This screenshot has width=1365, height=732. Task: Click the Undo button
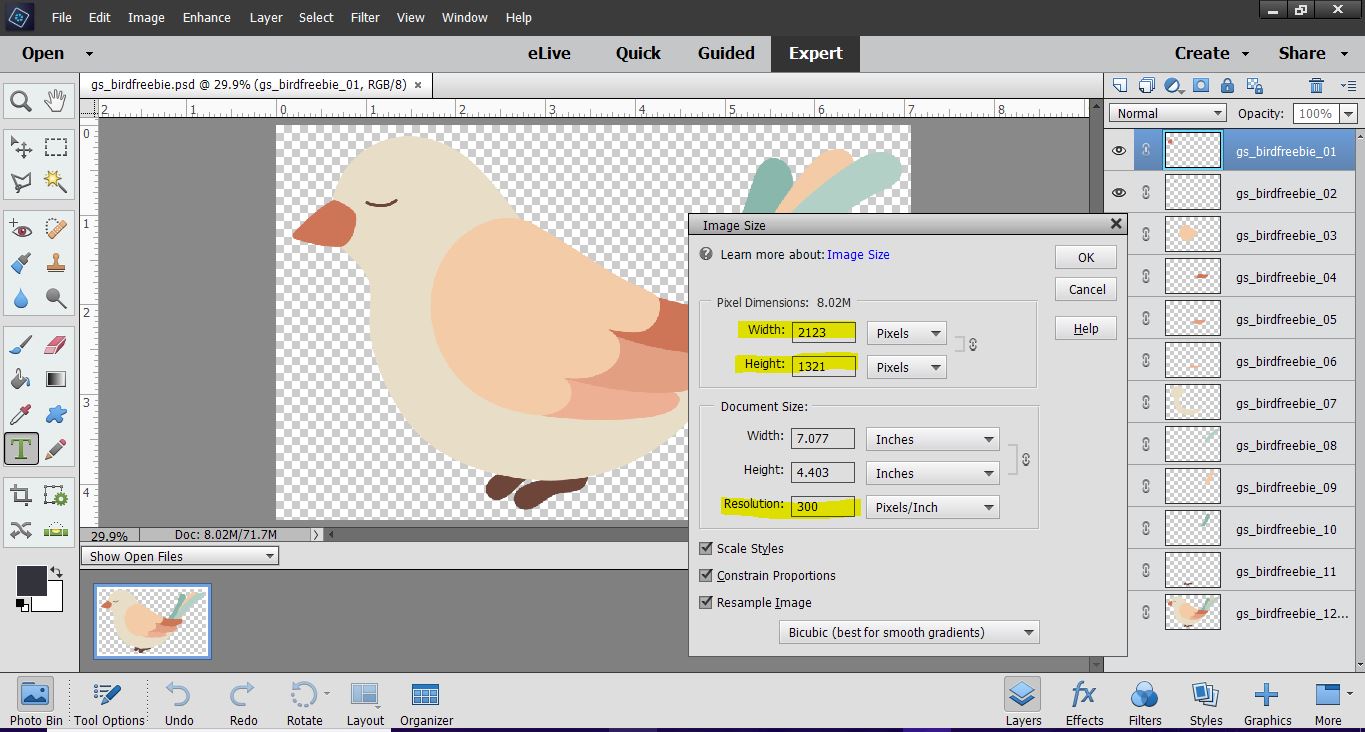click(x=179, y=703)
